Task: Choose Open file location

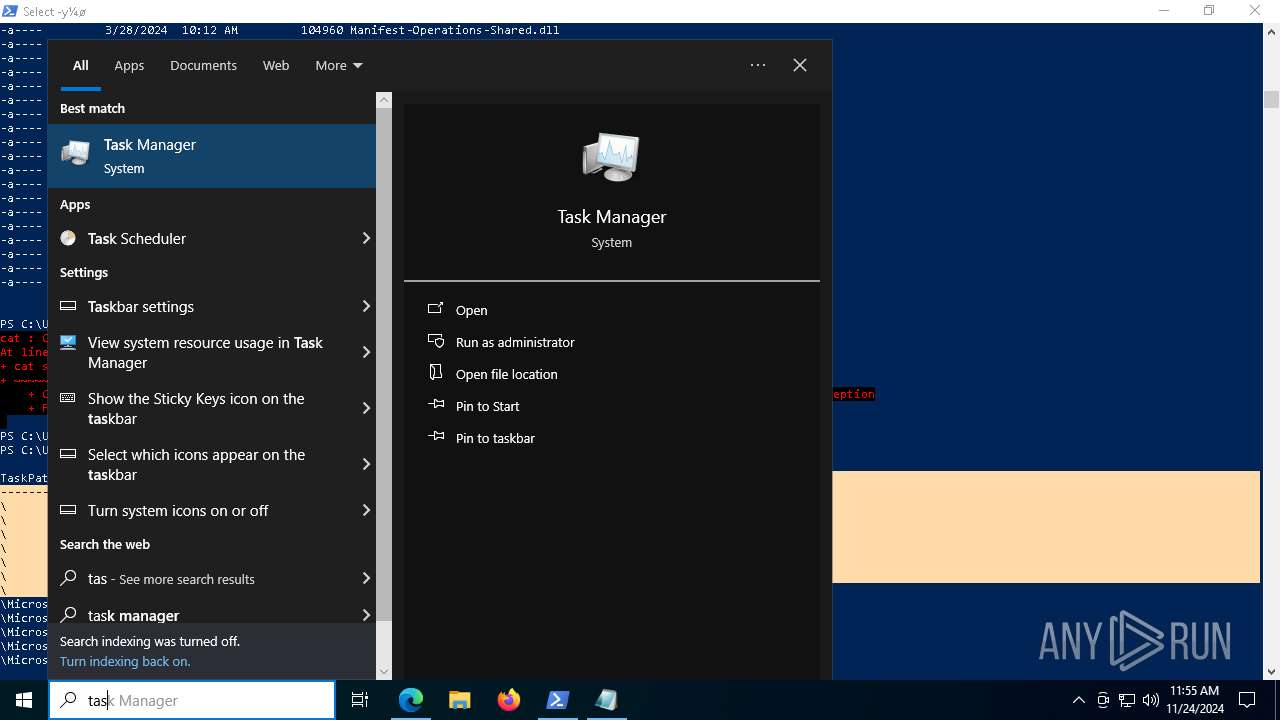Action: pyautogui.click(x=507, y=374)
